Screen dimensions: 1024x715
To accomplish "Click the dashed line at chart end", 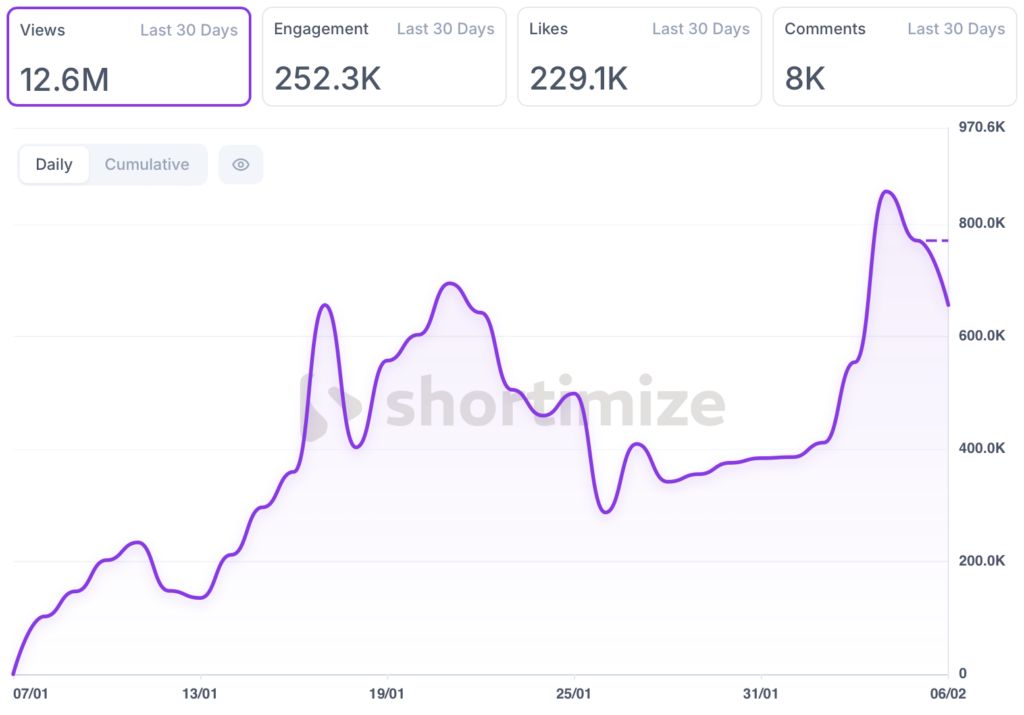I will [936, 240].
